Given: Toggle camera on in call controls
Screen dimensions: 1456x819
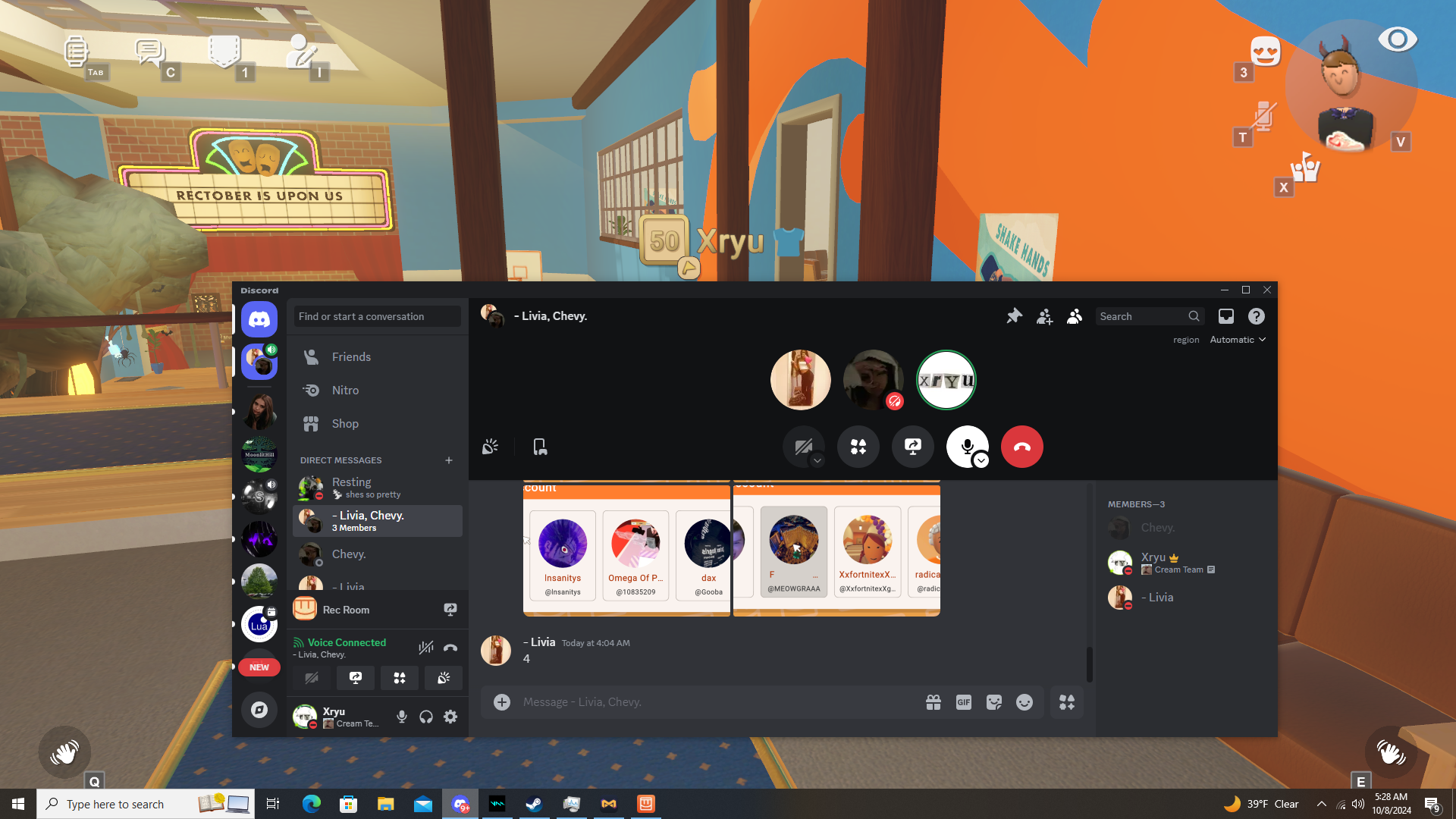Looking at the screenshot, I should pyautogui.click(x=802, y=446).
